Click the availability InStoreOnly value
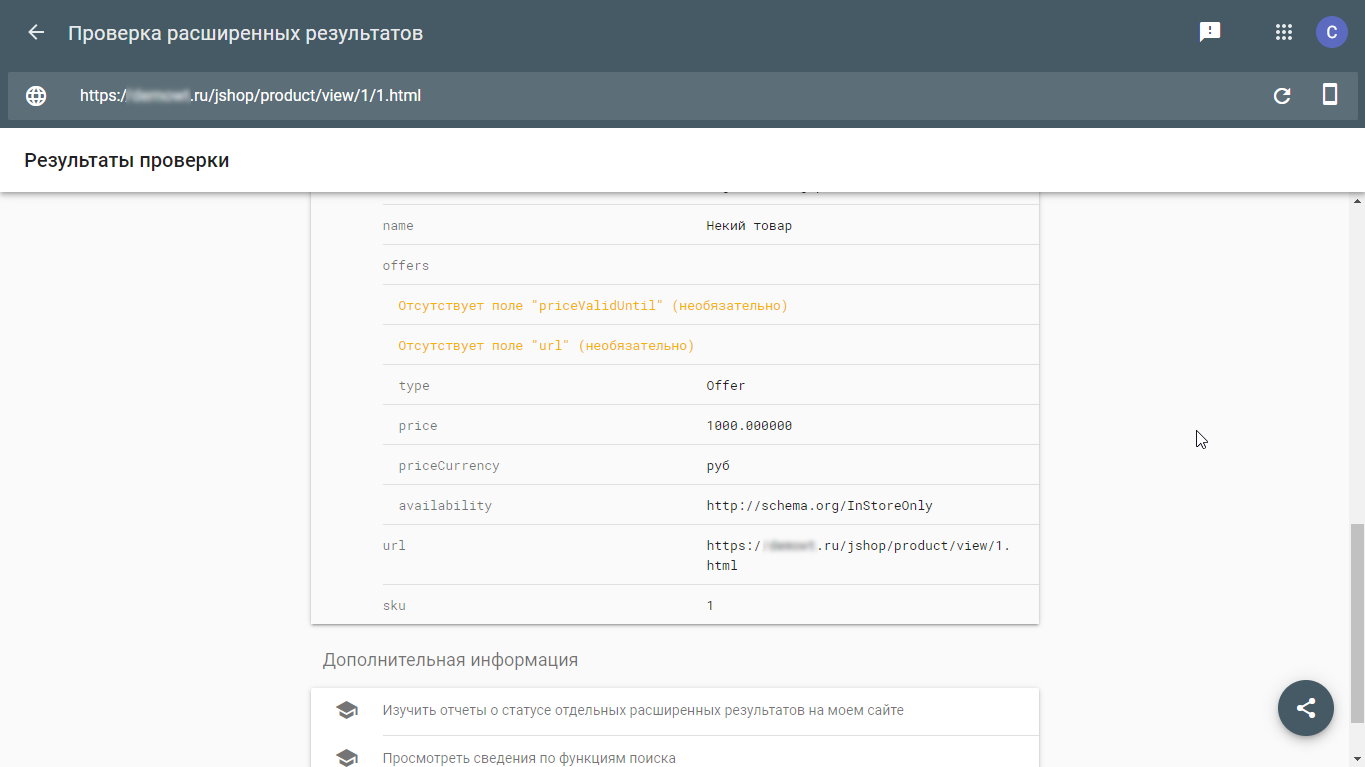1365x767 pixels. click(x=819, y=506)
